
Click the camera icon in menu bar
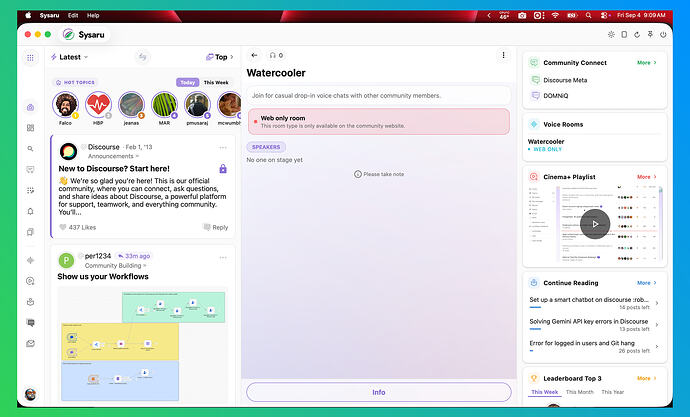[522, 15]
